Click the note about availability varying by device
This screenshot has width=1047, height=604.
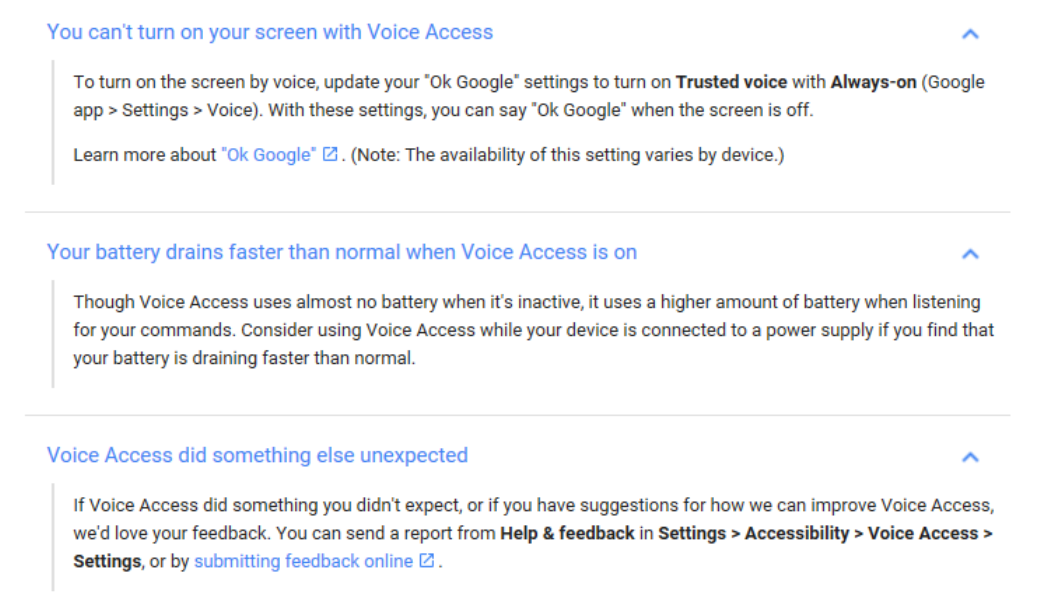coord(568,155)
